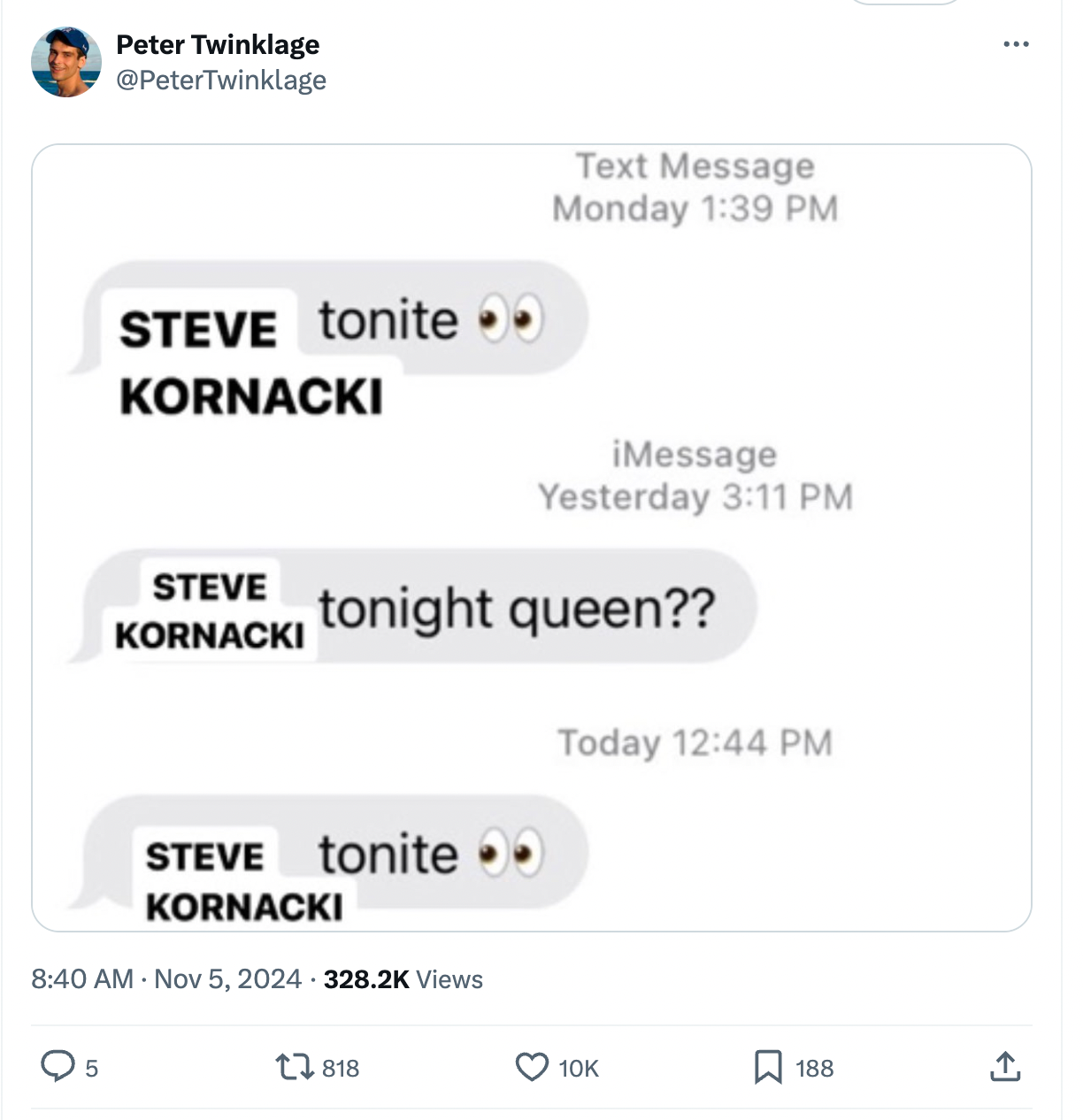
Task: Click the bookmark count 188
Action: click(x=814, y=1069)
